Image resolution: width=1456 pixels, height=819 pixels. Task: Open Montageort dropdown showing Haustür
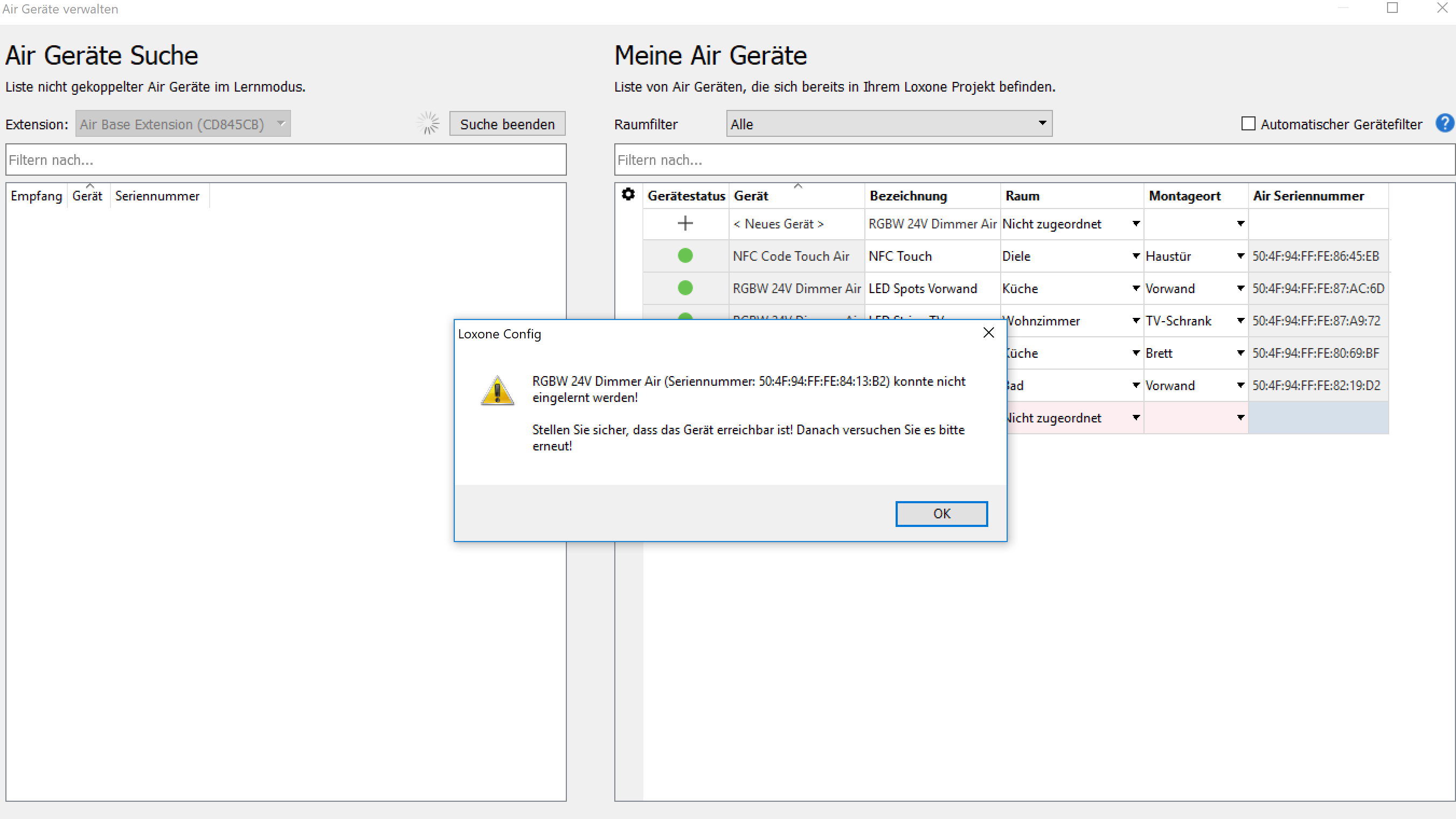tap(1240, 256)
